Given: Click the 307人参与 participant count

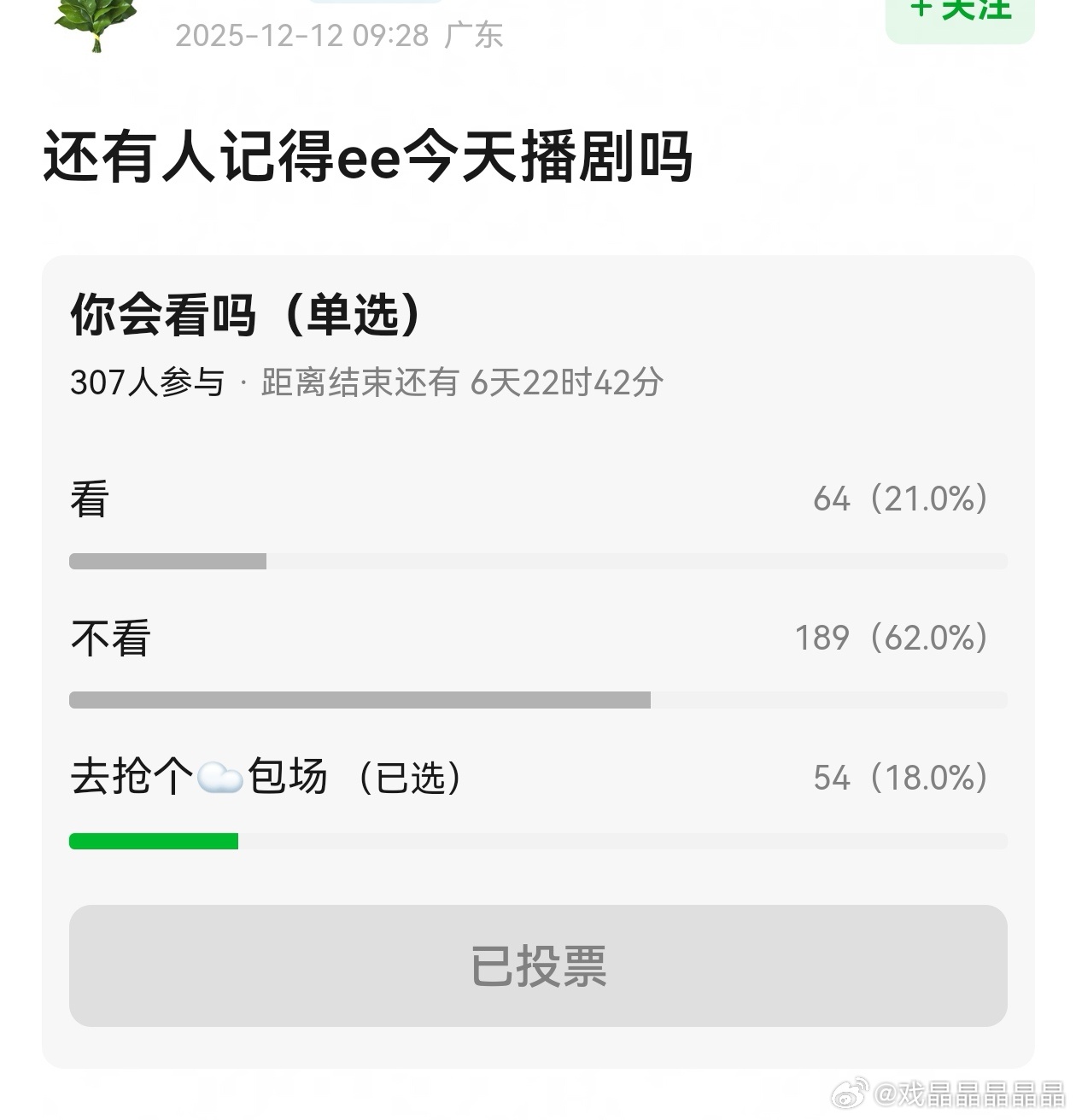Looking at the screenshot, I should (x=147, y=382).
